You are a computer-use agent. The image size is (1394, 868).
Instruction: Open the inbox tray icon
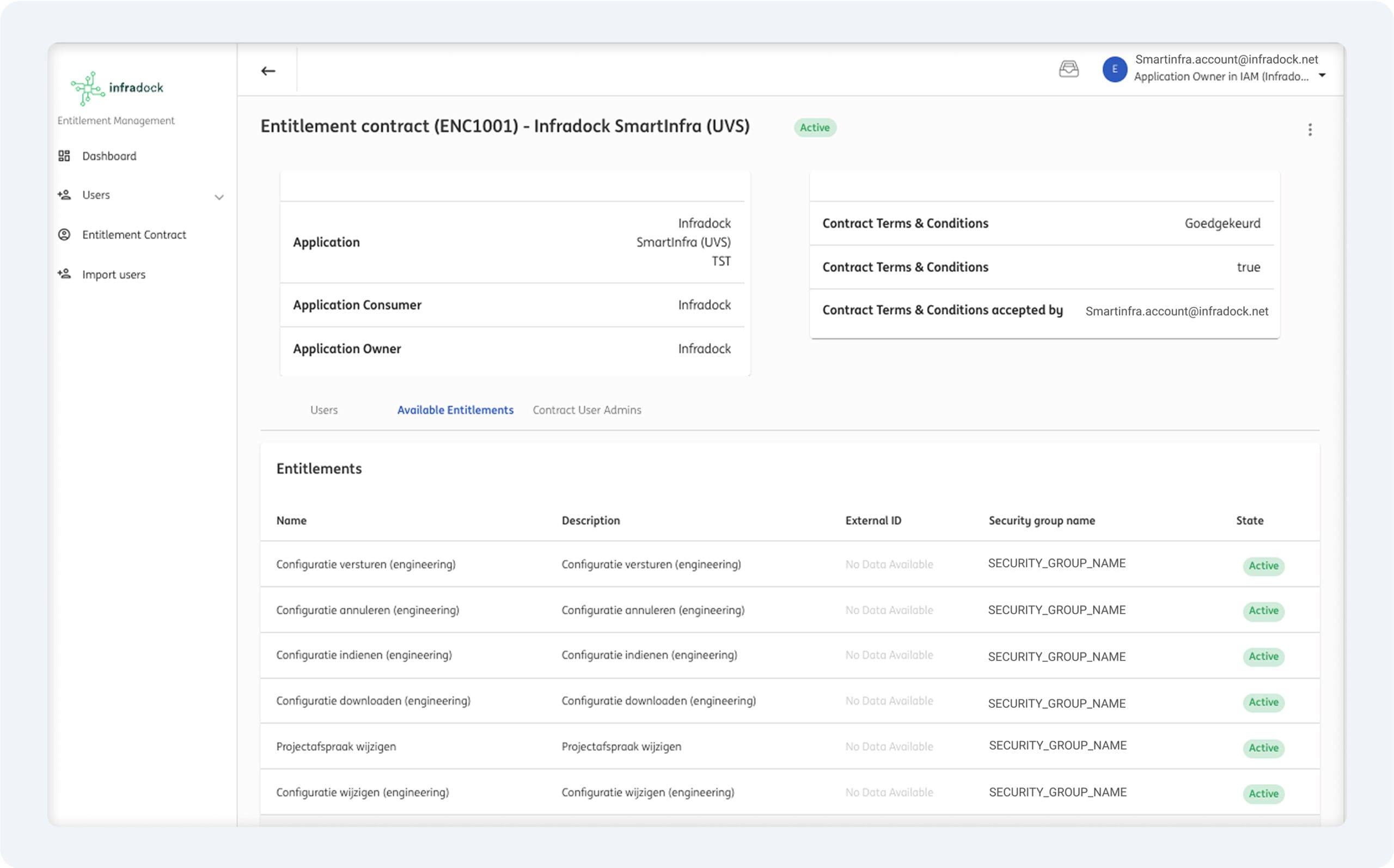1068,69
